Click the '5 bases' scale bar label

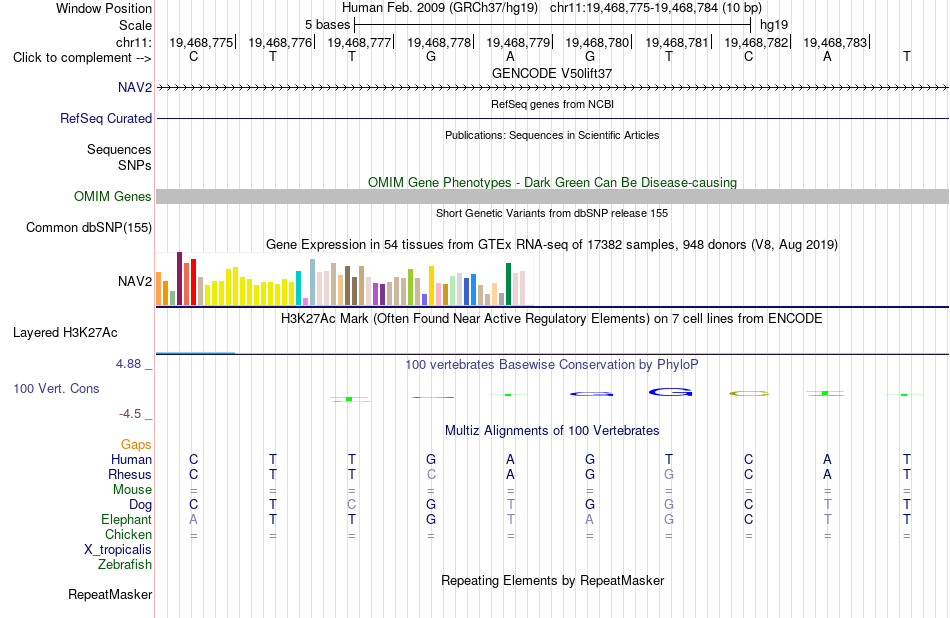(x=327, y=25)
